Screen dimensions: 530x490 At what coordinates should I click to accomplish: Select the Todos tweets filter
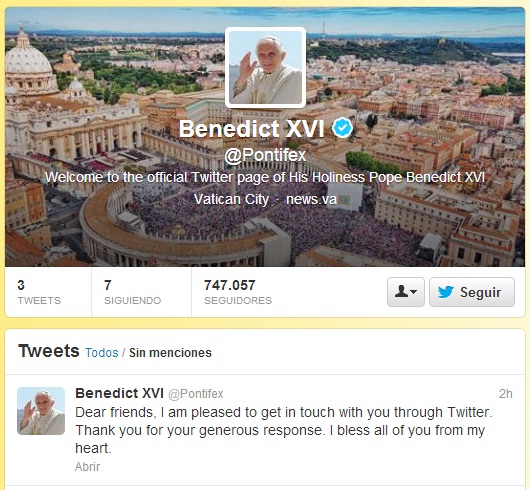[102, 352]
